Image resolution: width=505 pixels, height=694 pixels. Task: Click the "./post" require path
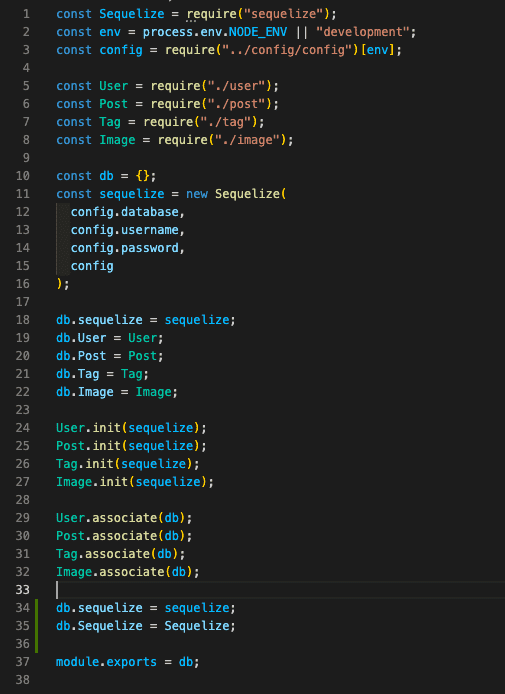[x=236, y=104]
